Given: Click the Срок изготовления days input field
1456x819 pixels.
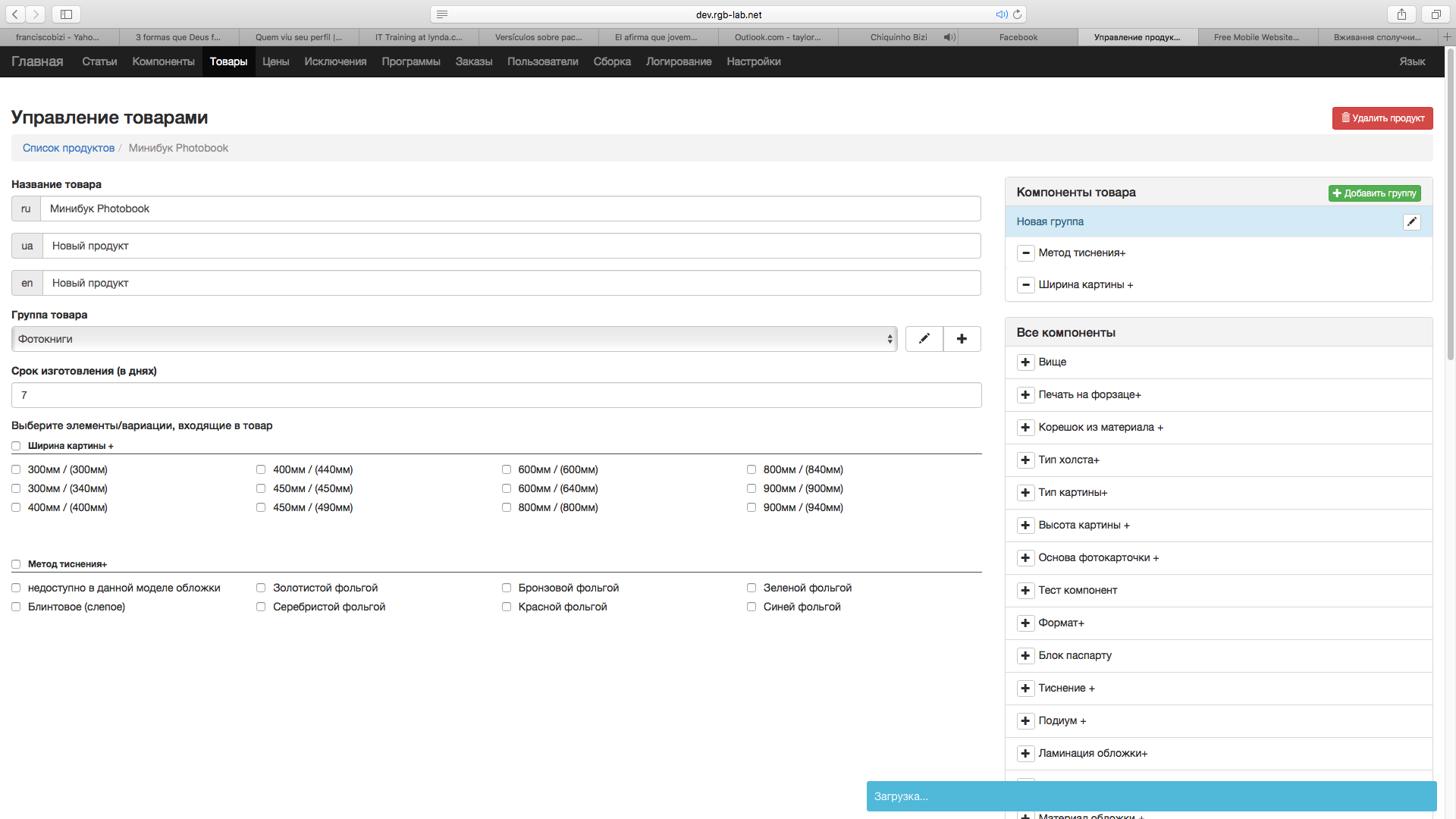Looking at the screenshot, I should pos(496,395).
